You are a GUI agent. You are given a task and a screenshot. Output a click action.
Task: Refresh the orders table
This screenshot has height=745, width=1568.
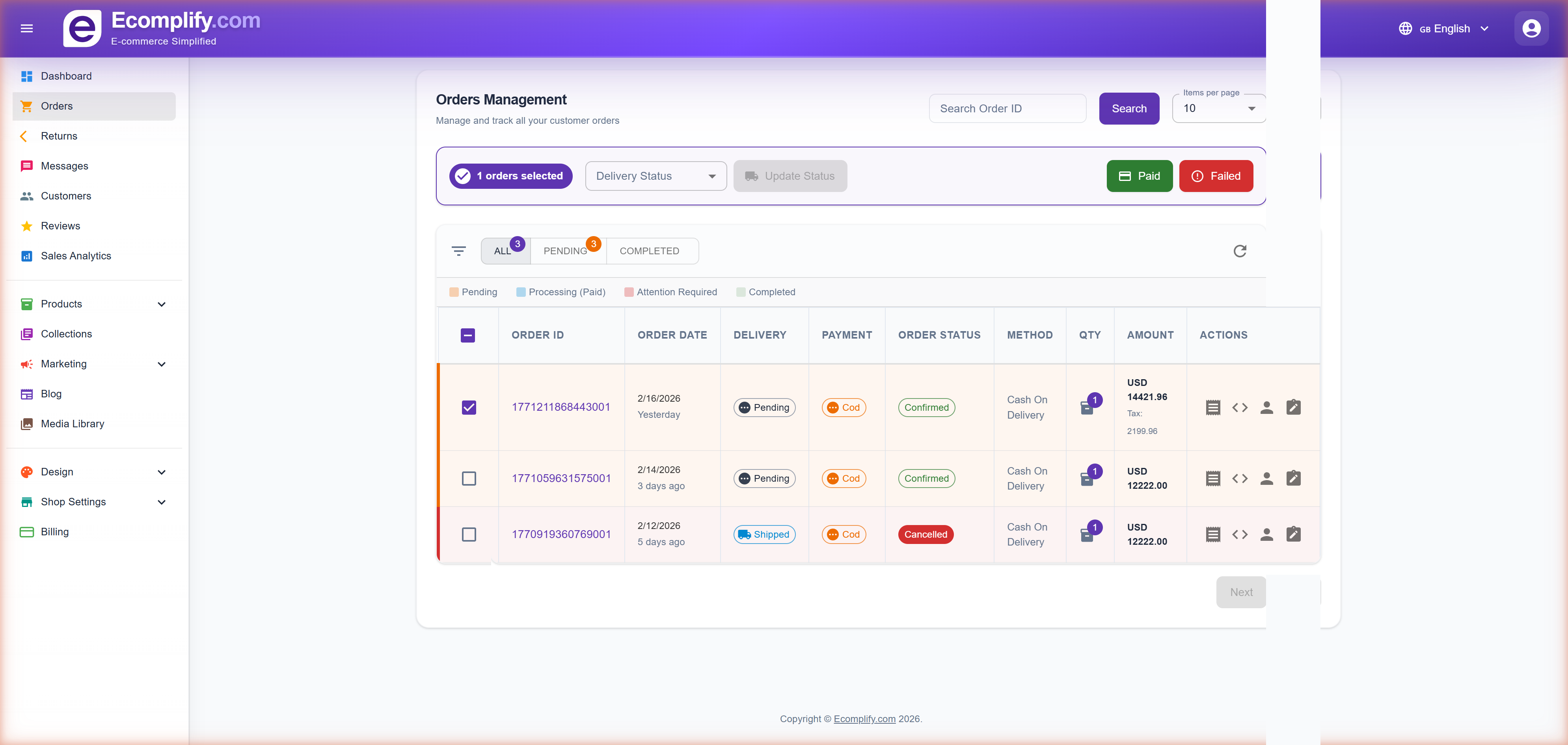click(x=1240, y=251)
